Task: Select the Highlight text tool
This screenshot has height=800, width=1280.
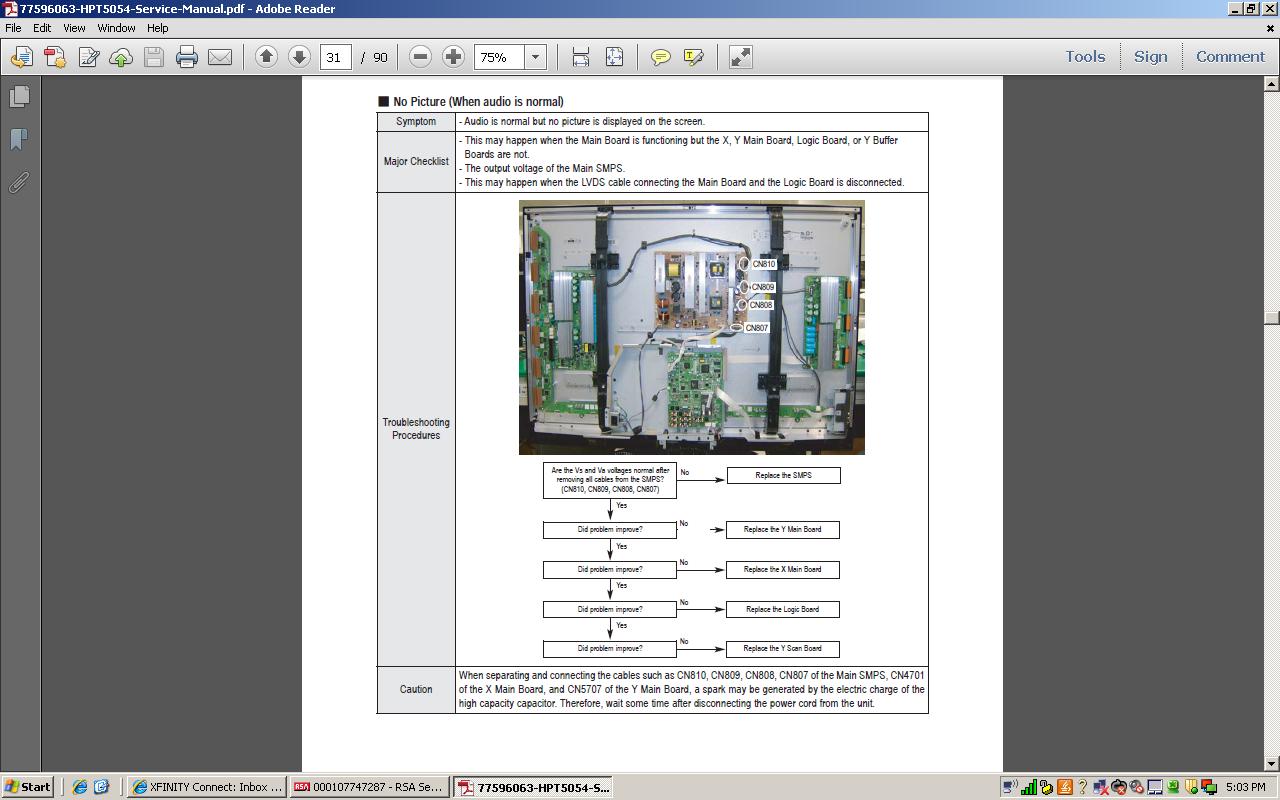Action: pyautogui.click(x=694, y=57)
